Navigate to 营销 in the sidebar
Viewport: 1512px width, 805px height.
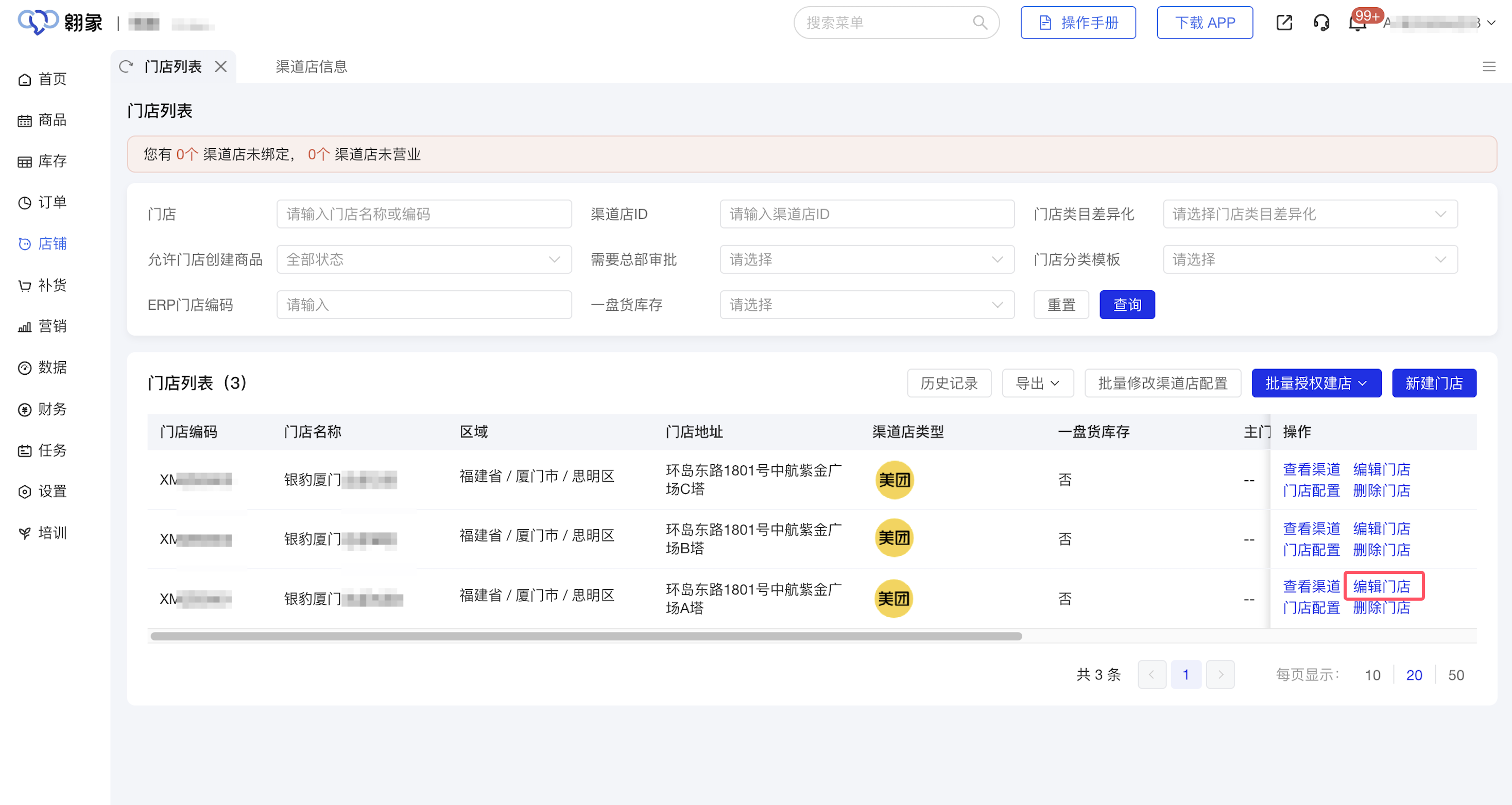(51, 326)
